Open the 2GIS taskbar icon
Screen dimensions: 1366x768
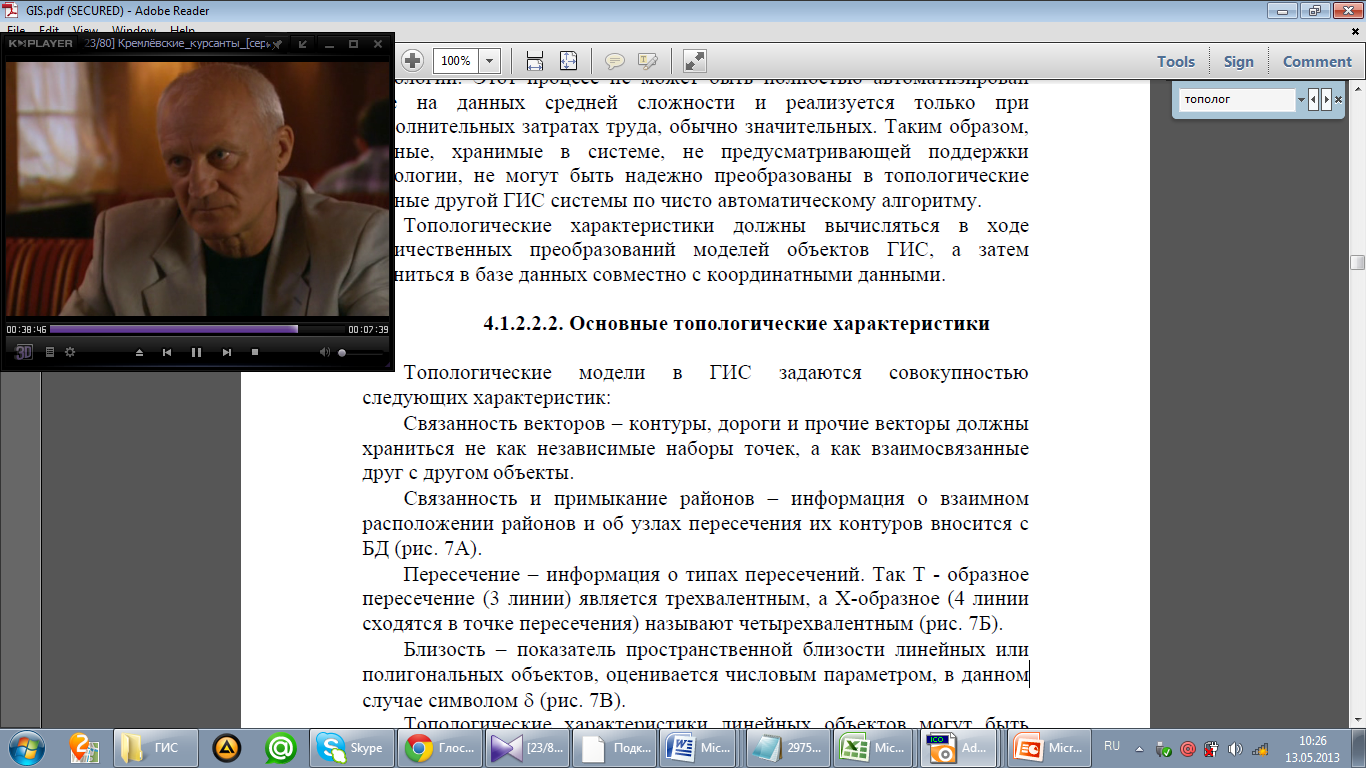click(x=85, y=747)
